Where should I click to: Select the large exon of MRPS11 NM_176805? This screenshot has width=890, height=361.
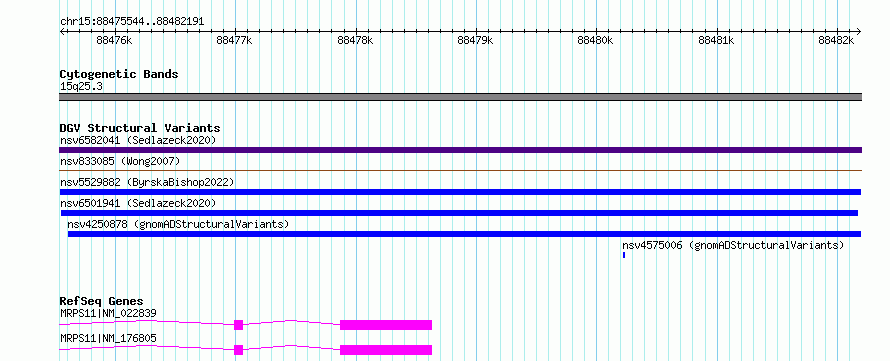point(386,350)
